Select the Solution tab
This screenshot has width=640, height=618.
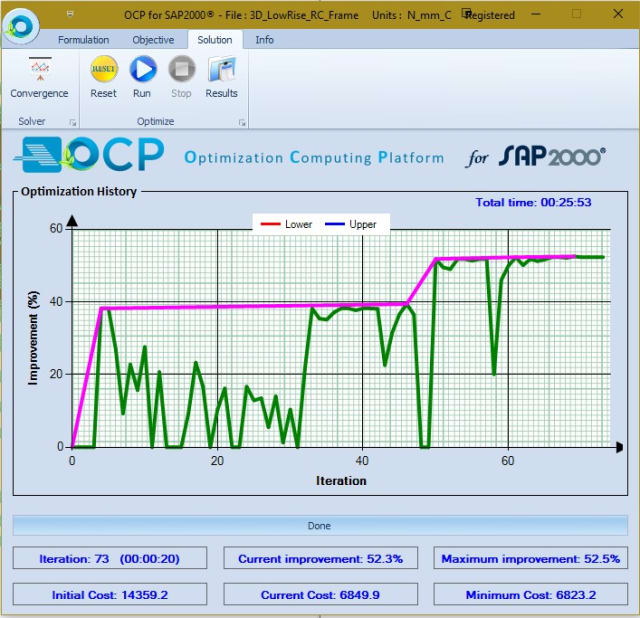[215, 40]
